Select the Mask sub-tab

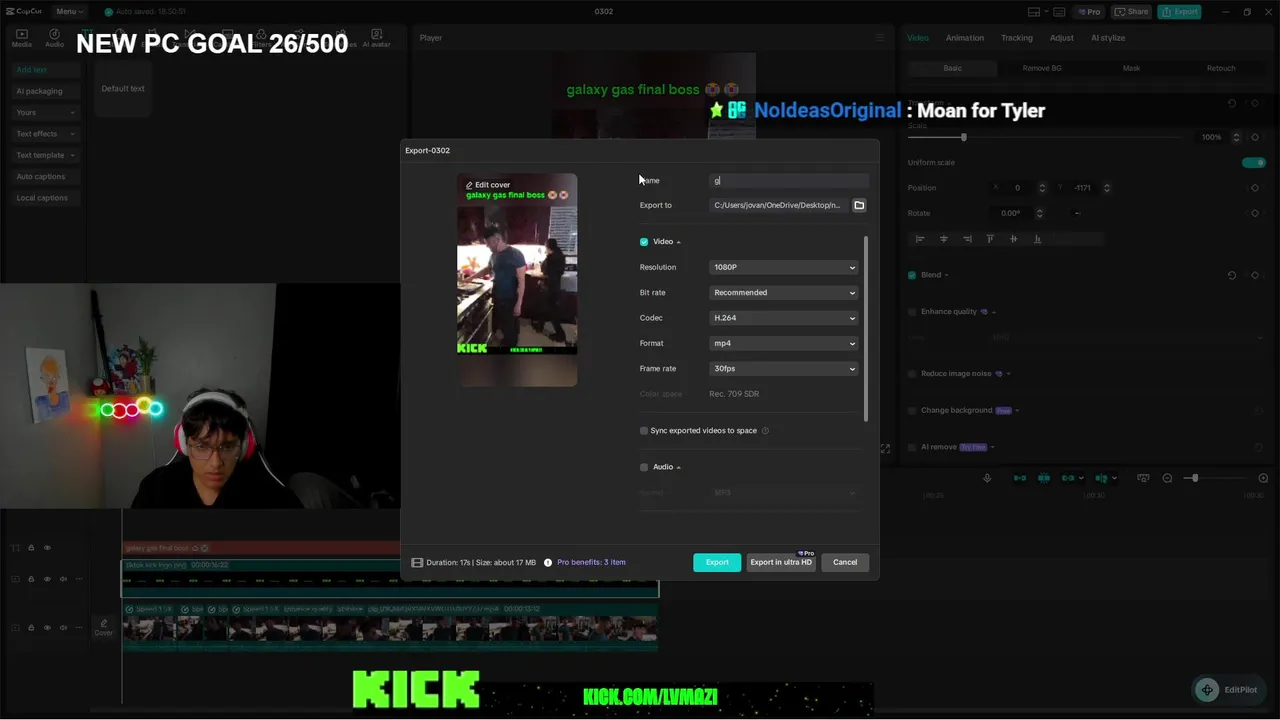click(x=1131, y=68)
